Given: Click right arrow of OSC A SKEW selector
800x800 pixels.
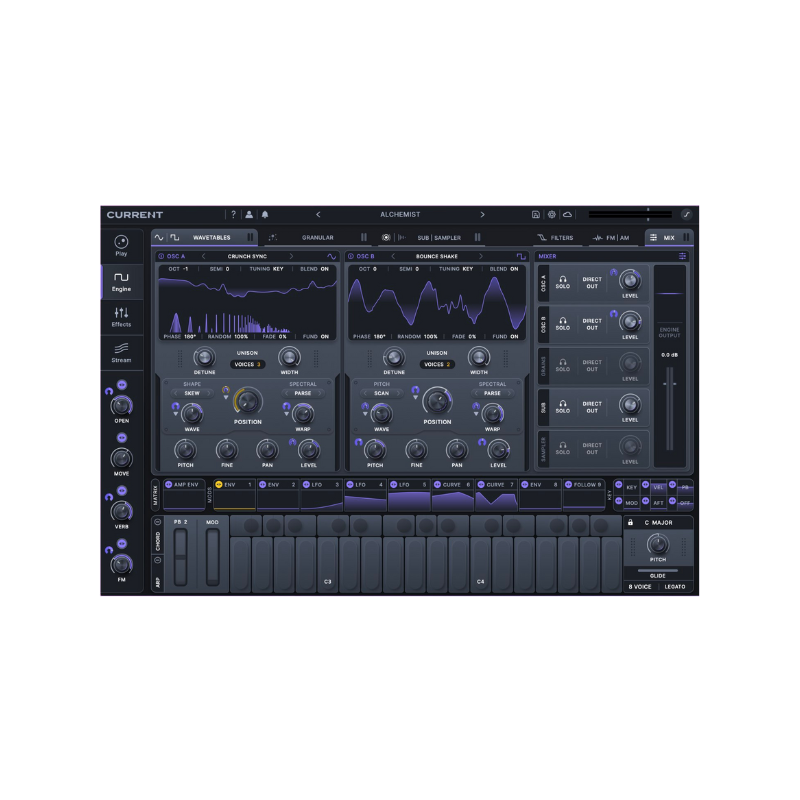Looking at the screenshot, I should pyautogui.click(x=208, y=393).
